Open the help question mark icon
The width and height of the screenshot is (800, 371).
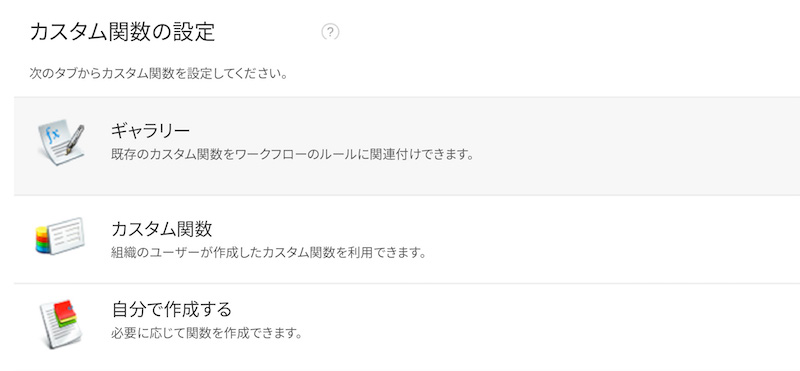(x=330, y=32)
